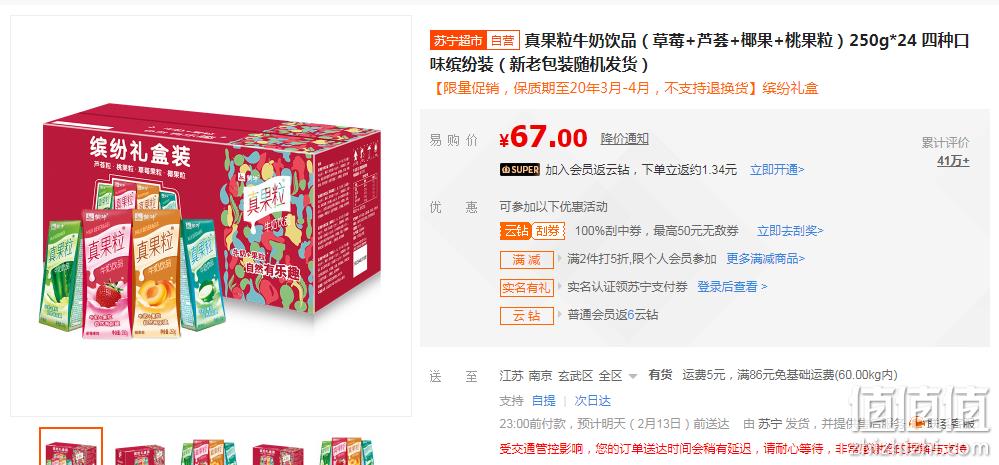This screenshot has height=465, width=999.
Task: Click the 自营 badge next to title
Action: point(503,41)
